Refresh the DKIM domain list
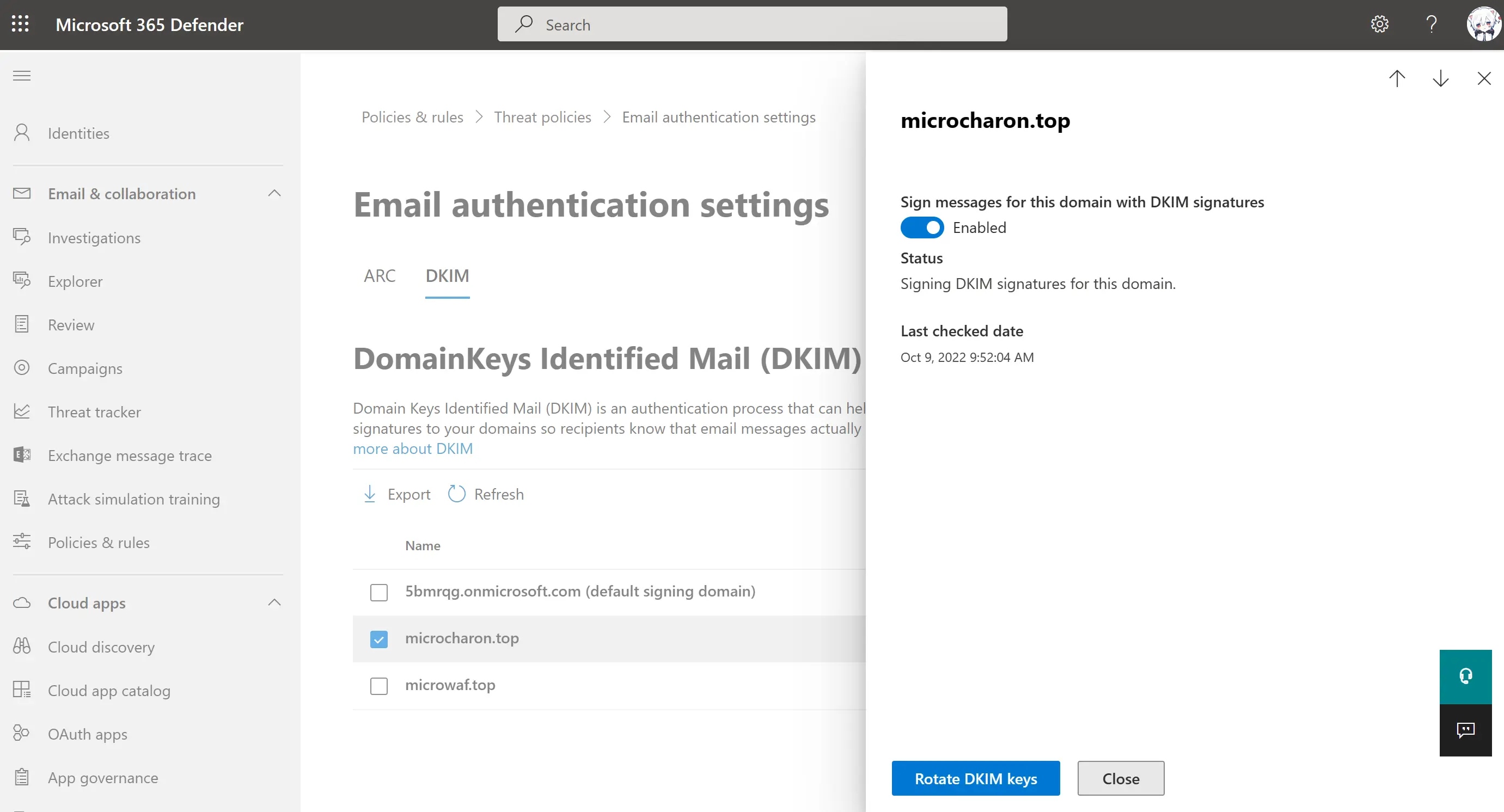This screenshot has width=1504, height=812. pos(486,494)
